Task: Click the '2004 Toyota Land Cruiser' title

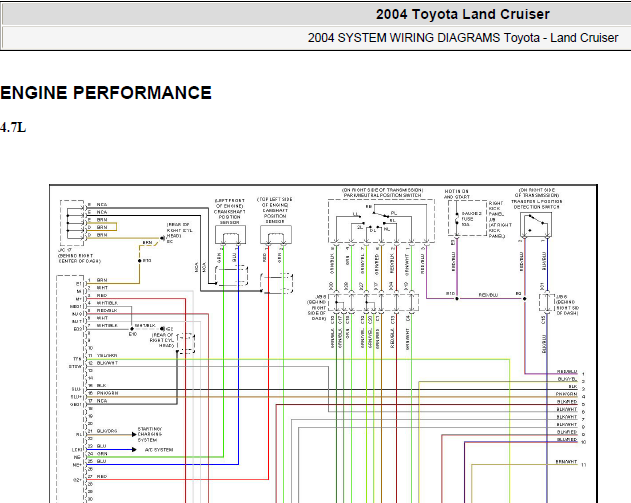Action: pos(463,14)
